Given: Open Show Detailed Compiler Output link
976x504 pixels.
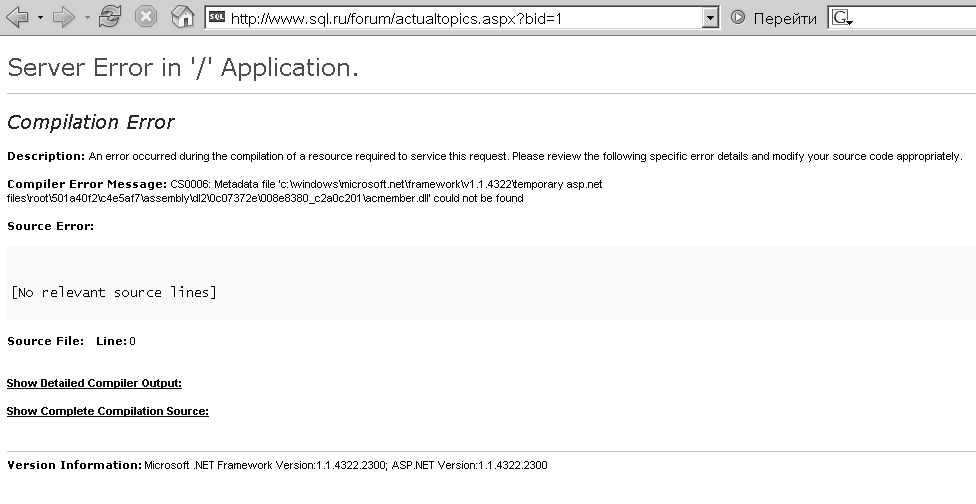Looking at the screenshot, I should (94, 383).
